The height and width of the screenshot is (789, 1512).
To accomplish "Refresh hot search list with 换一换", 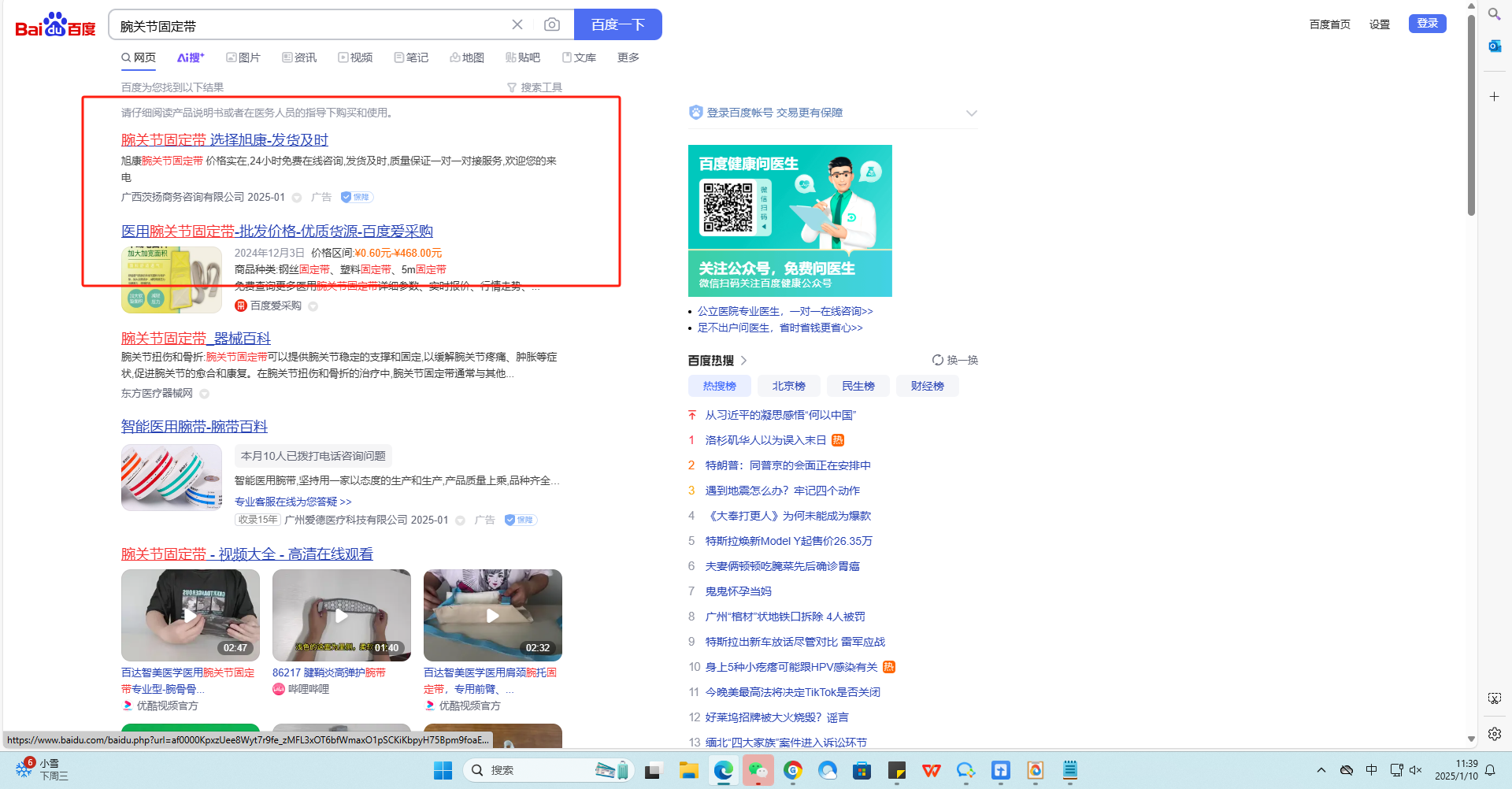I will [954, 360].
